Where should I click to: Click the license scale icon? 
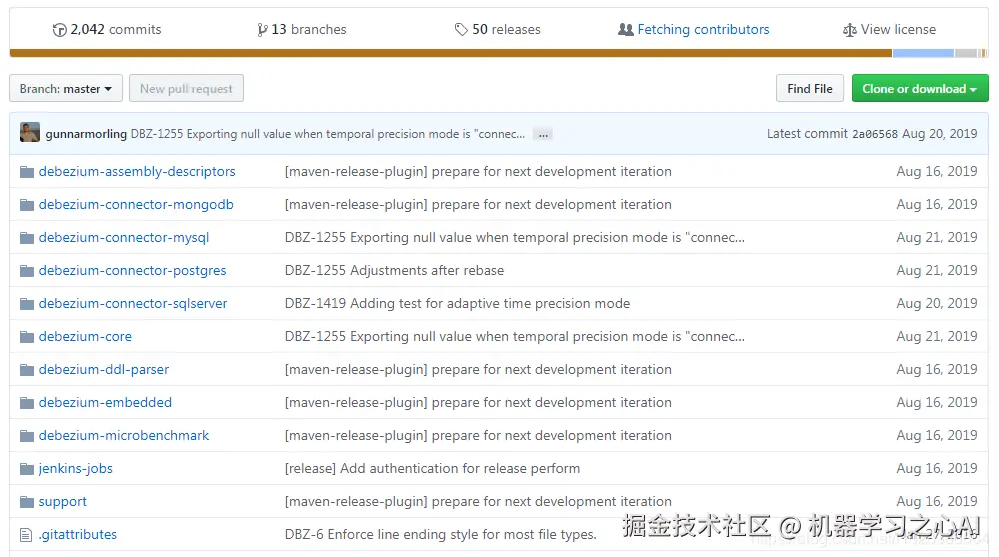[x=849, y=30]
